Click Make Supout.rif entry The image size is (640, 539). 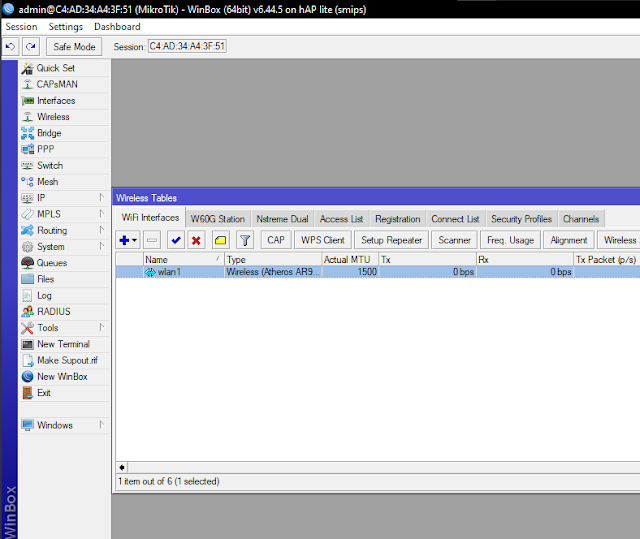pyautogui.click(x=64, y=361)
